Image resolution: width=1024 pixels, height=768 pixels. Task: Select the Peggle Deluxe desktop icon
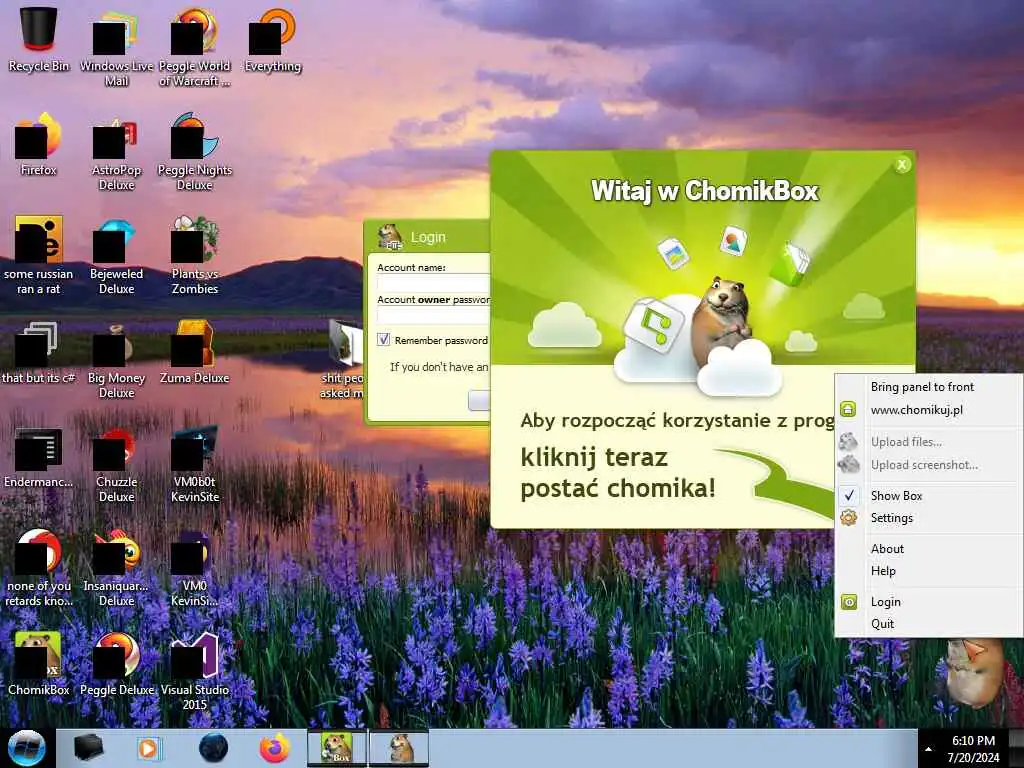point(116,663)
